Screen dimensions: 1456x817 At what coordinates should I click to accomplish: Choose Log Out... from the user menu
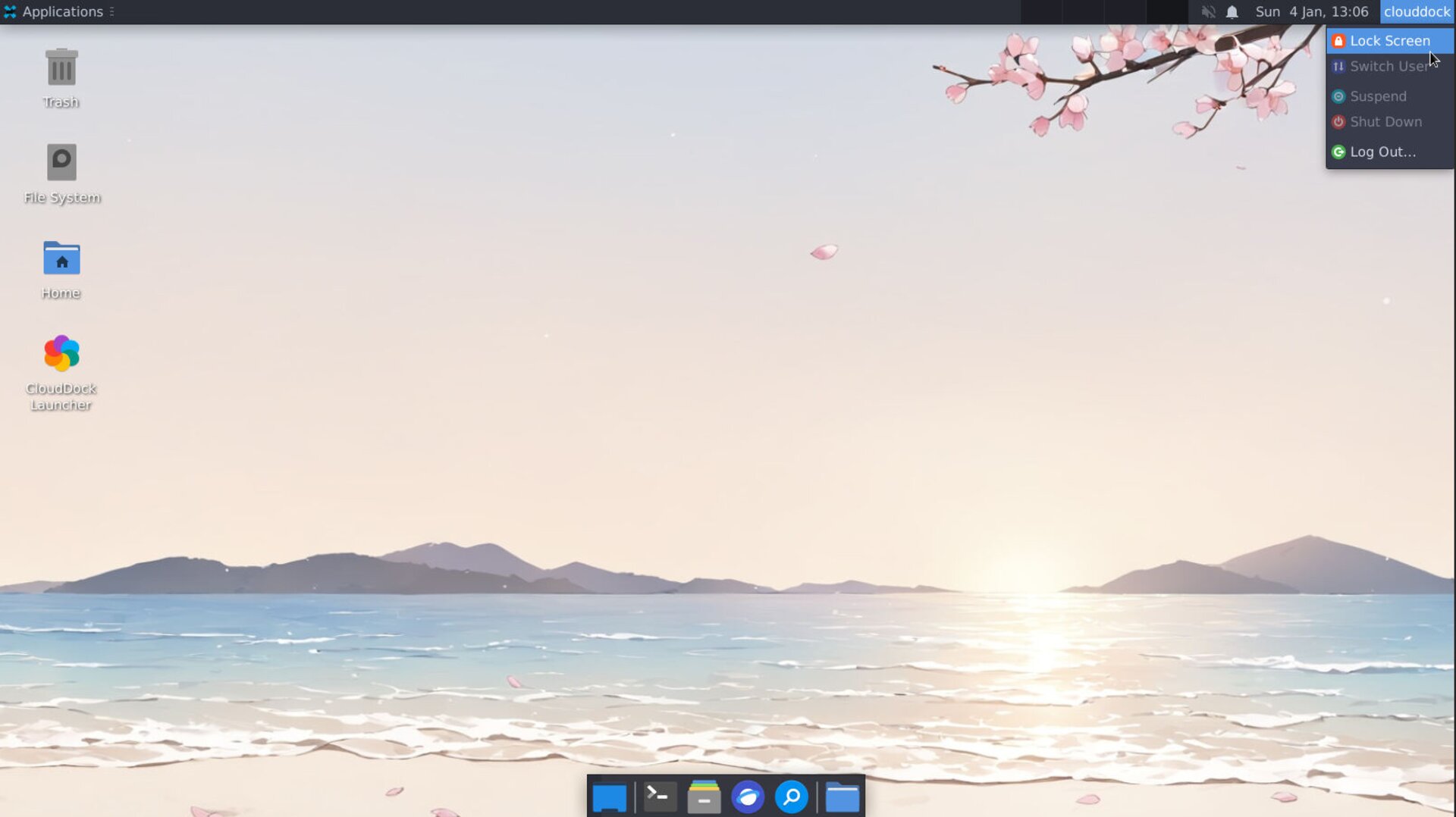pyautogui.click(x=1382, y=152)
